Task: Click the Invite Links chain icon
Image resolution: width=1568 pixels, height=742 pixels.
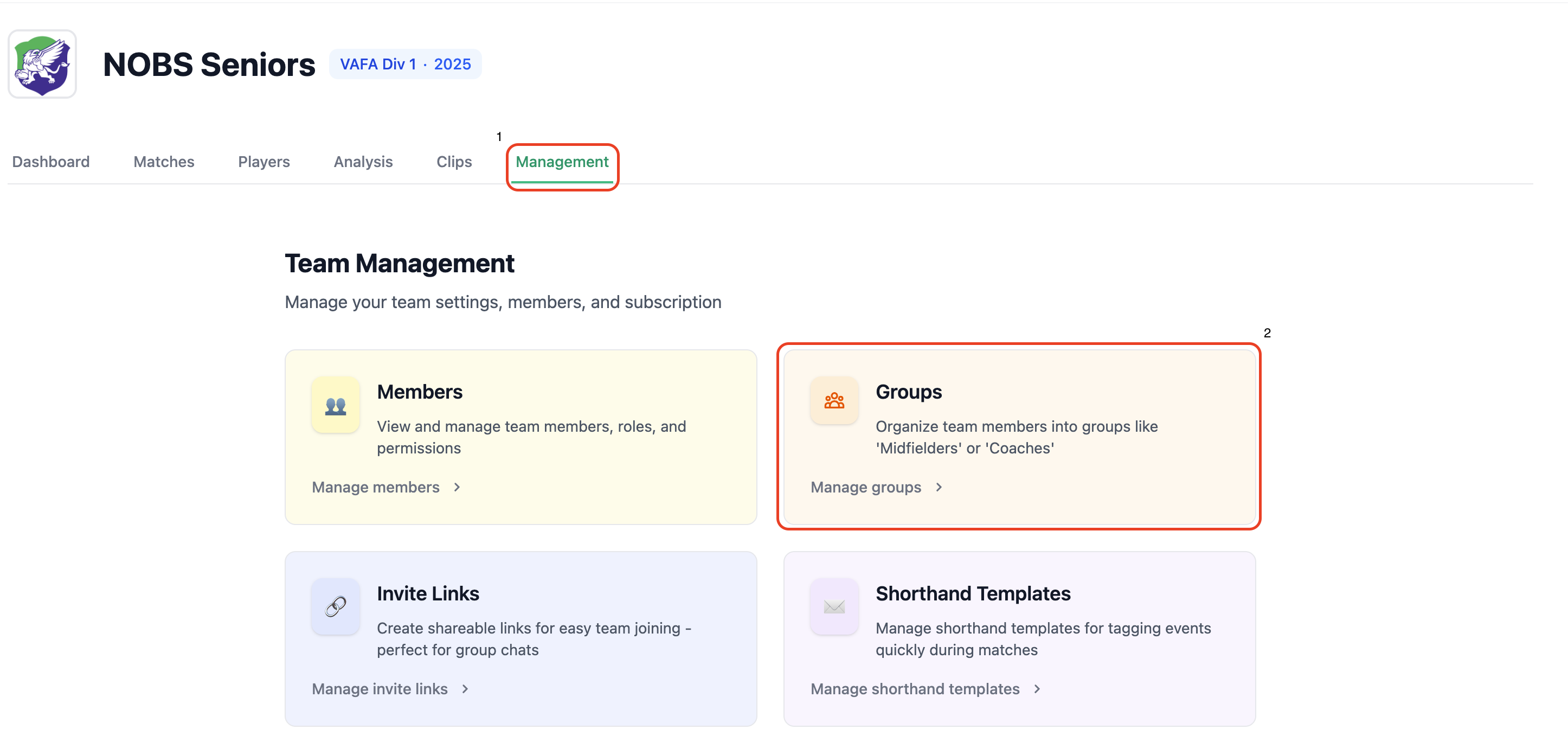Action: (336, 606)
